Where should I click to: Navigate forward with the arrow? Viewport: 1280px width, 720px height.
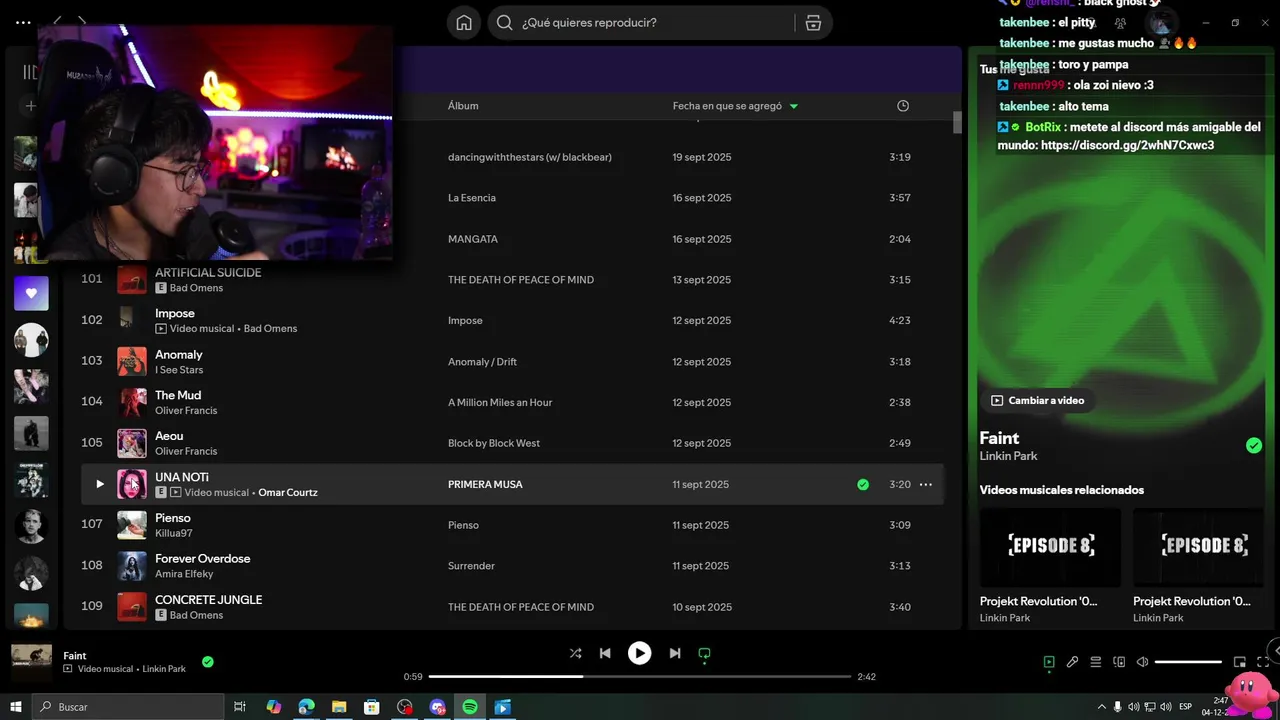coord(82,20)
